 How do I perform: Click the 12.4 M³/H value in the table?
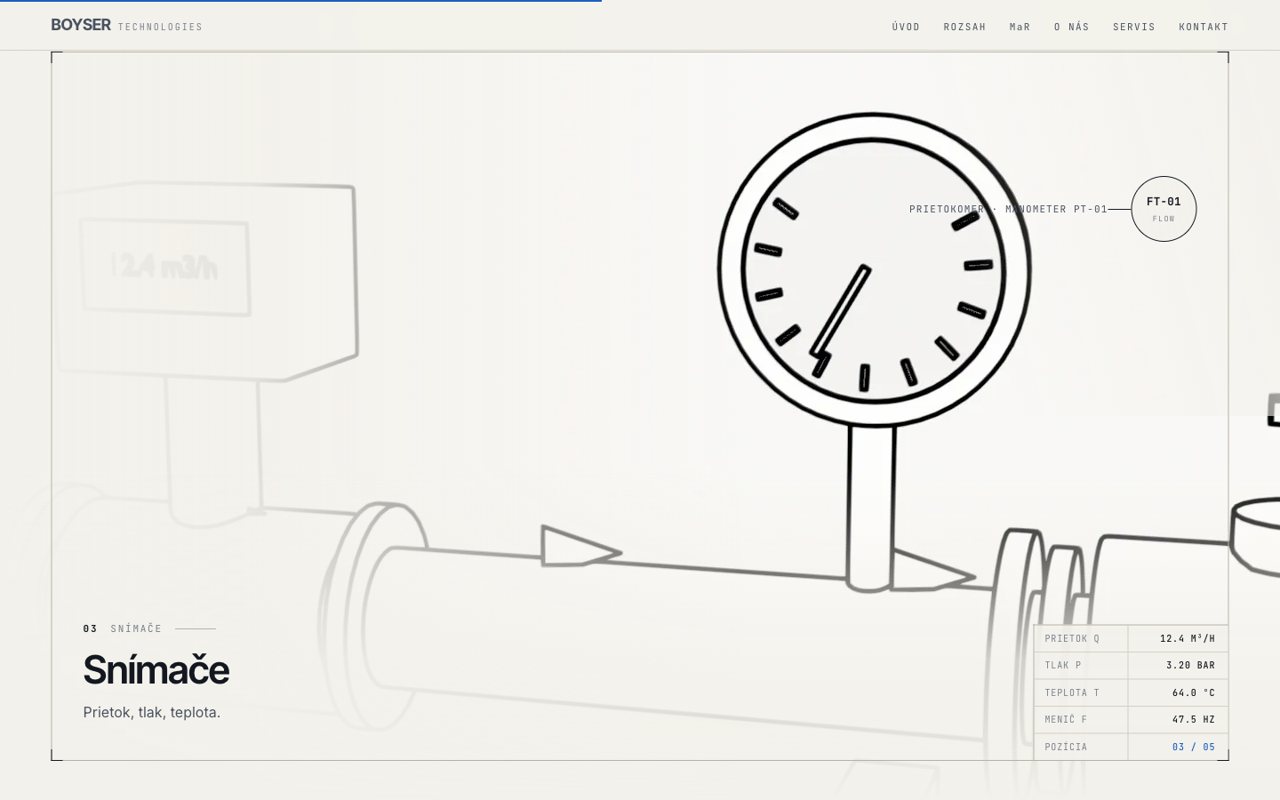pos(1188,638)
